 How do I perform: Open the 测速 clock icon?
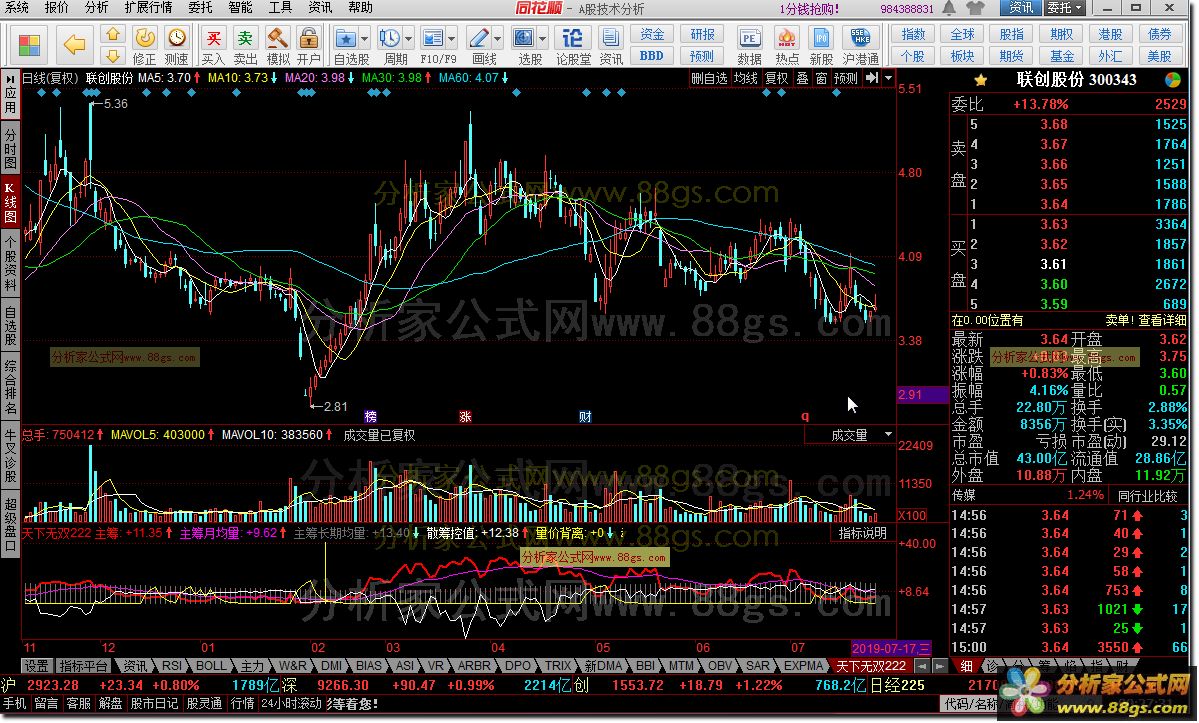click(177, 37)
